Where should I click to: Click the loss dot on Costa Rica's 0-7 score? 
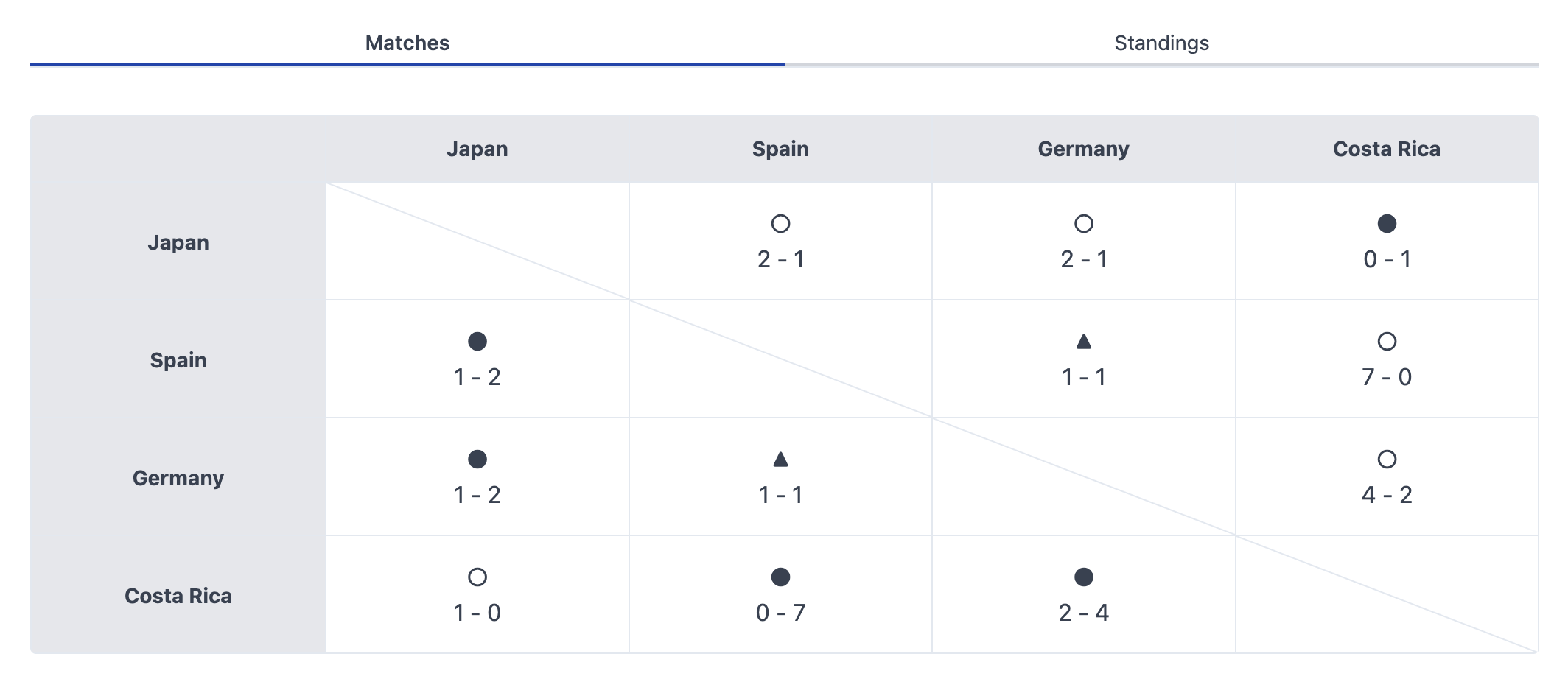(780, 578)
